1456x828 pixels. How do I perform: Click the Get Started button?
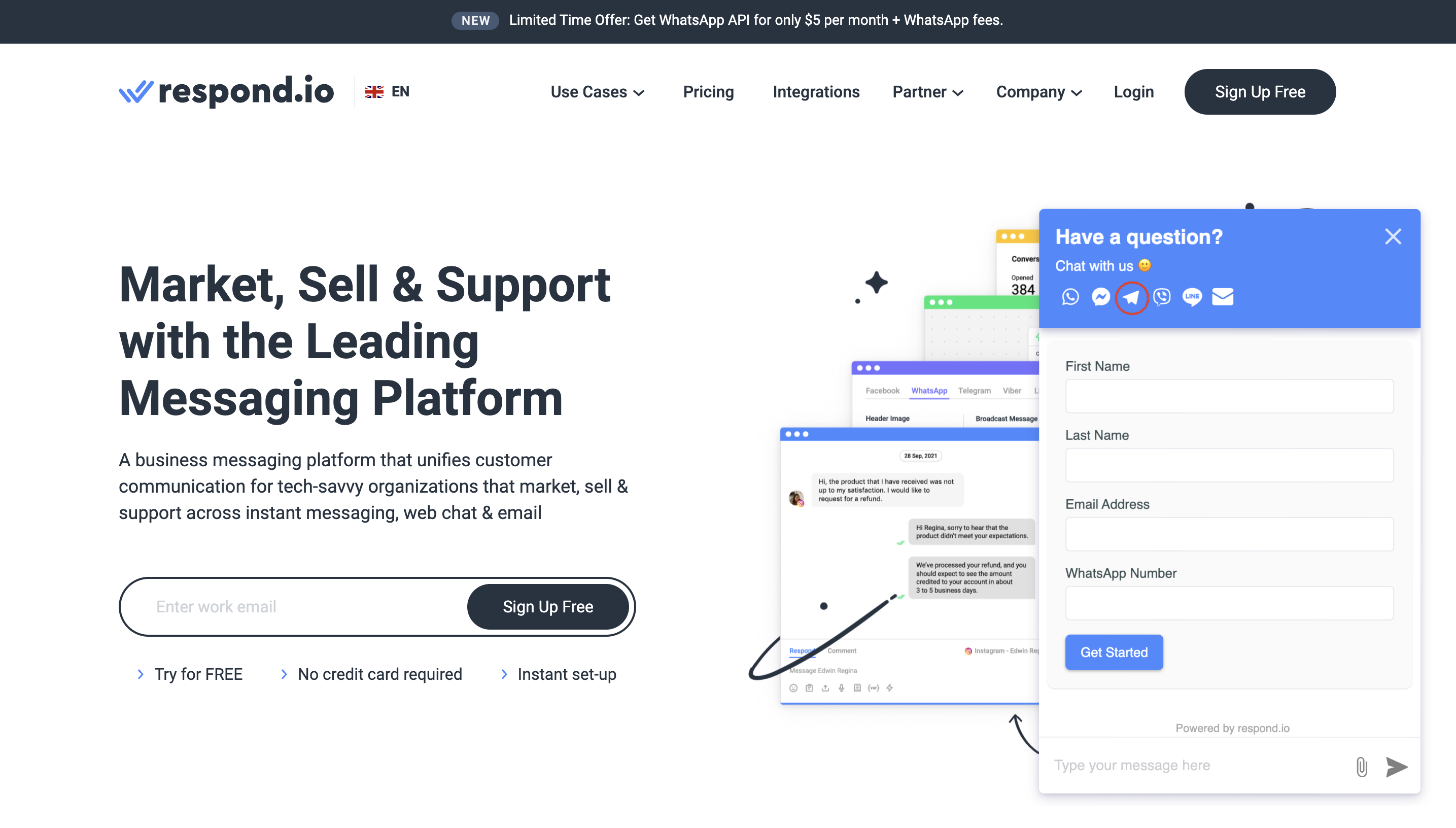pyautogui.click(x=1114, y=652)
